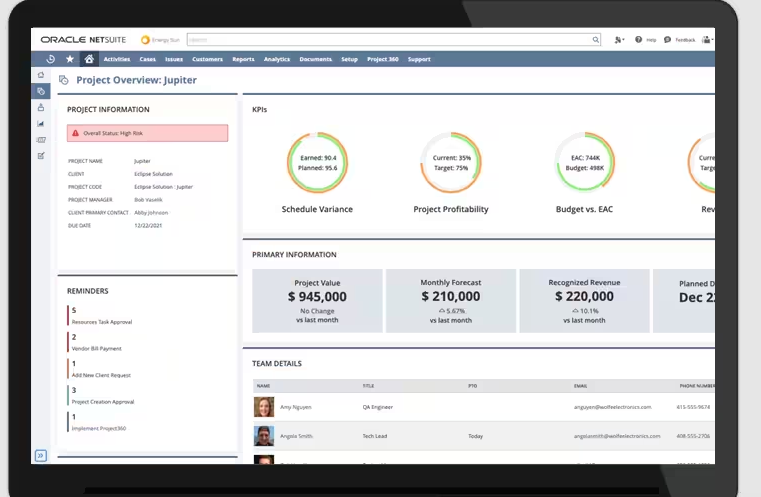Click the Project Value $945,000 card
Image resolution: width=761 pixels, height=497 pixels.
317,301
